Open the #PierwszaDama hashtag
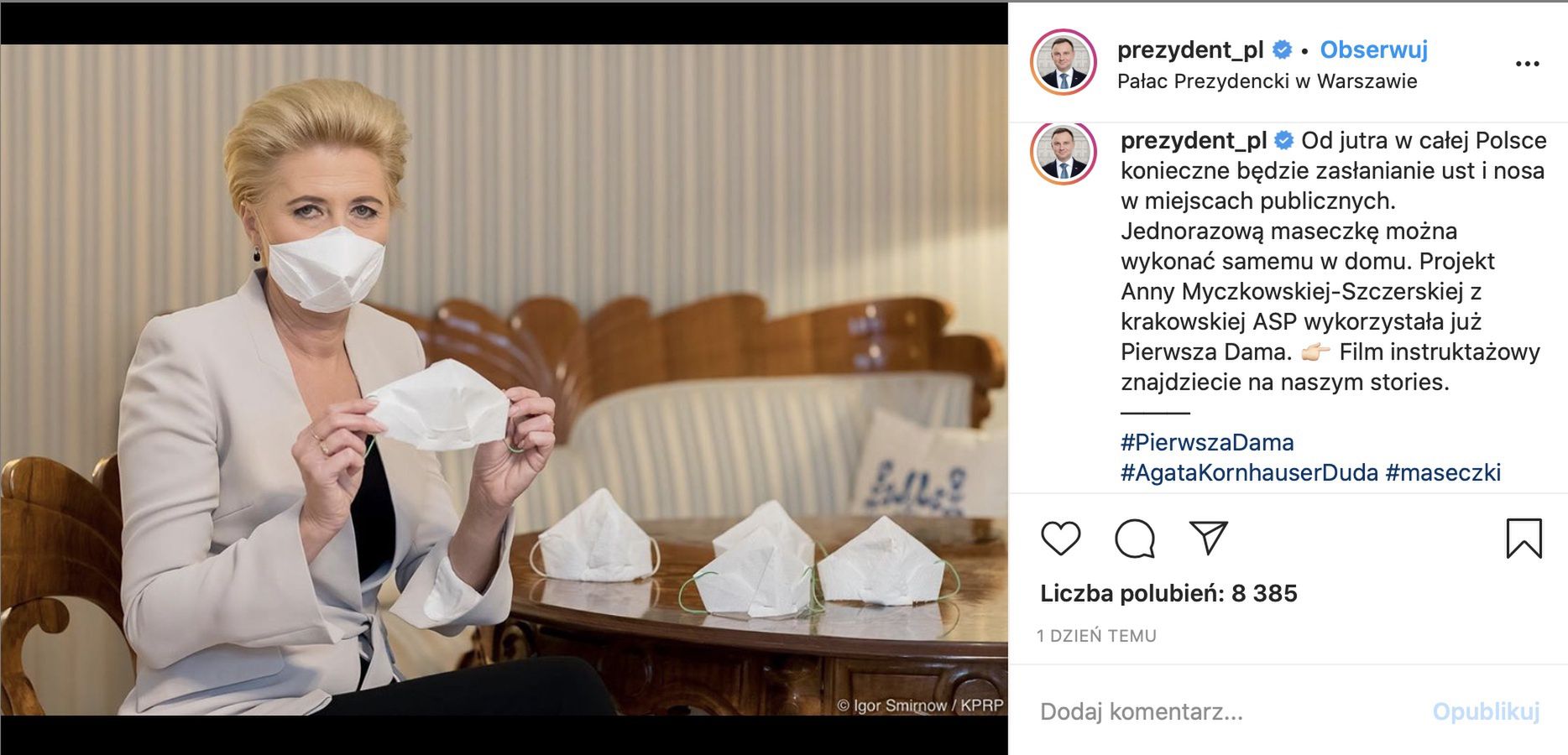The height and width of the screenshot is (755, 1568). 1207,442
